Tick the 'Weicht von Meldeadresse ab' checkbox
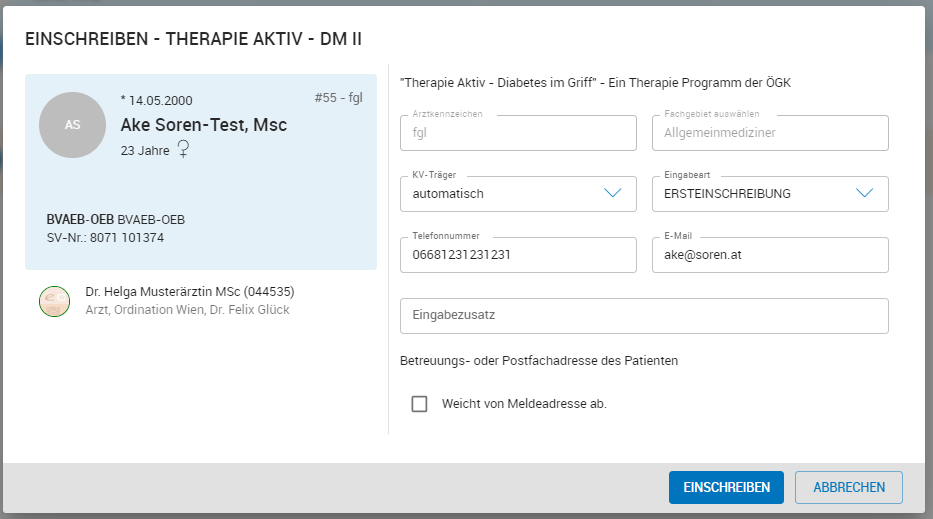Viewport: 933px width, 519px height. (x=419, y=404)
